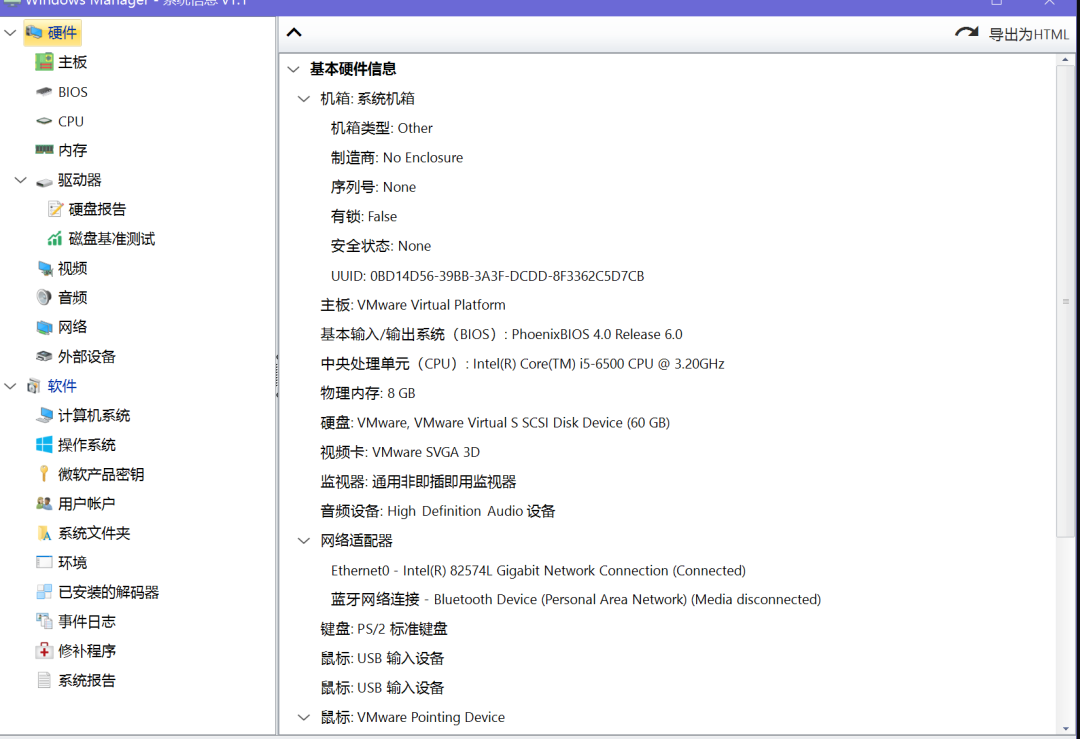
Task: Click the 视频卡: VMware SVGA 3D row
Action: click(x=400, y=452)
